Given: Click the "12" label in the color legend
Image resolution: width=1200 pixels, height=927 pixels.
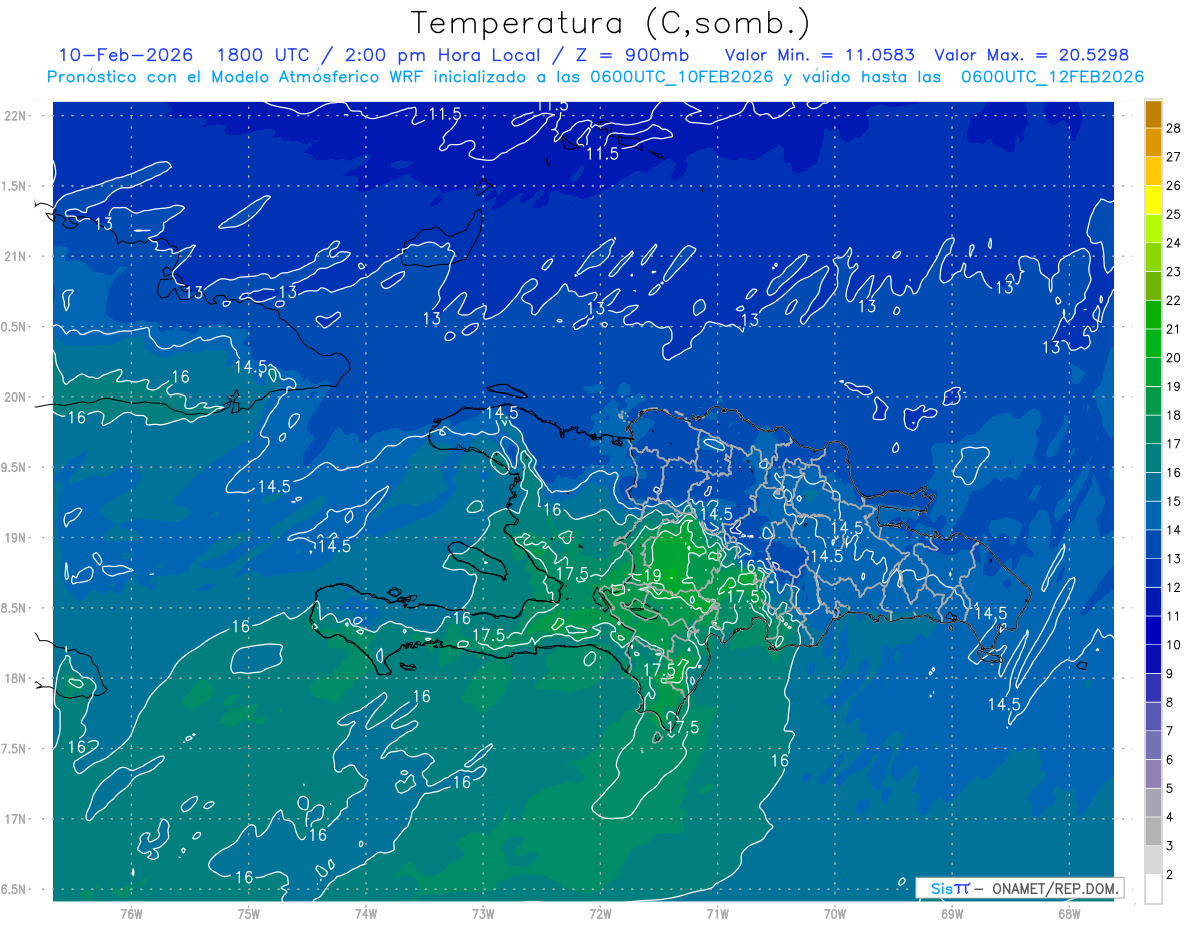Looking at the screenshot, I should coord(1174,587).
